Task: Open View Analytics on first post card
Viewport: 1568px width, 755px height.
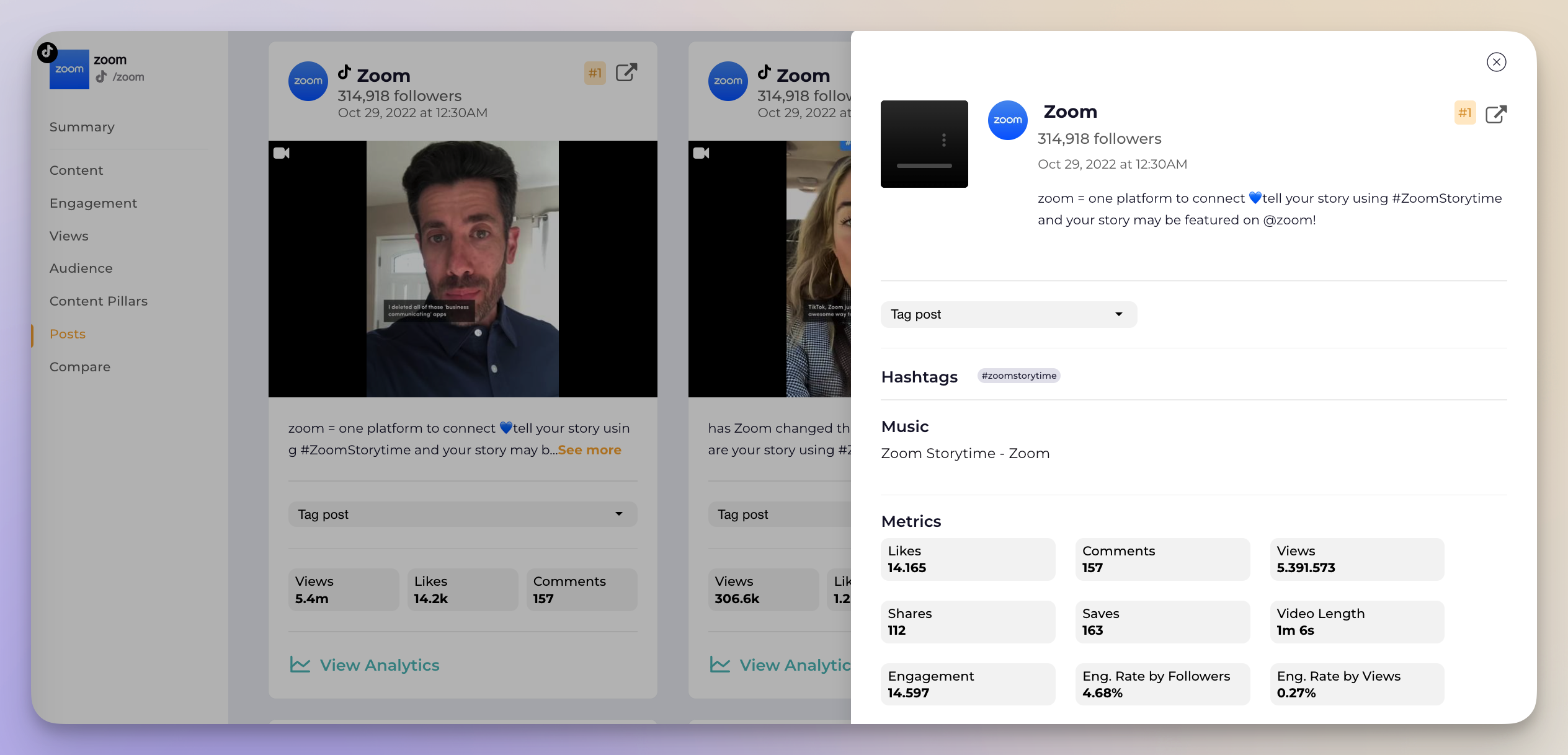Action: click(380, 665)
